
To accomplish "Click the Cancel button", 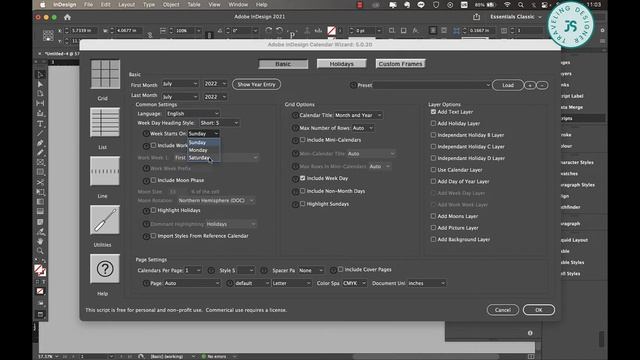I will click(503, 310).
